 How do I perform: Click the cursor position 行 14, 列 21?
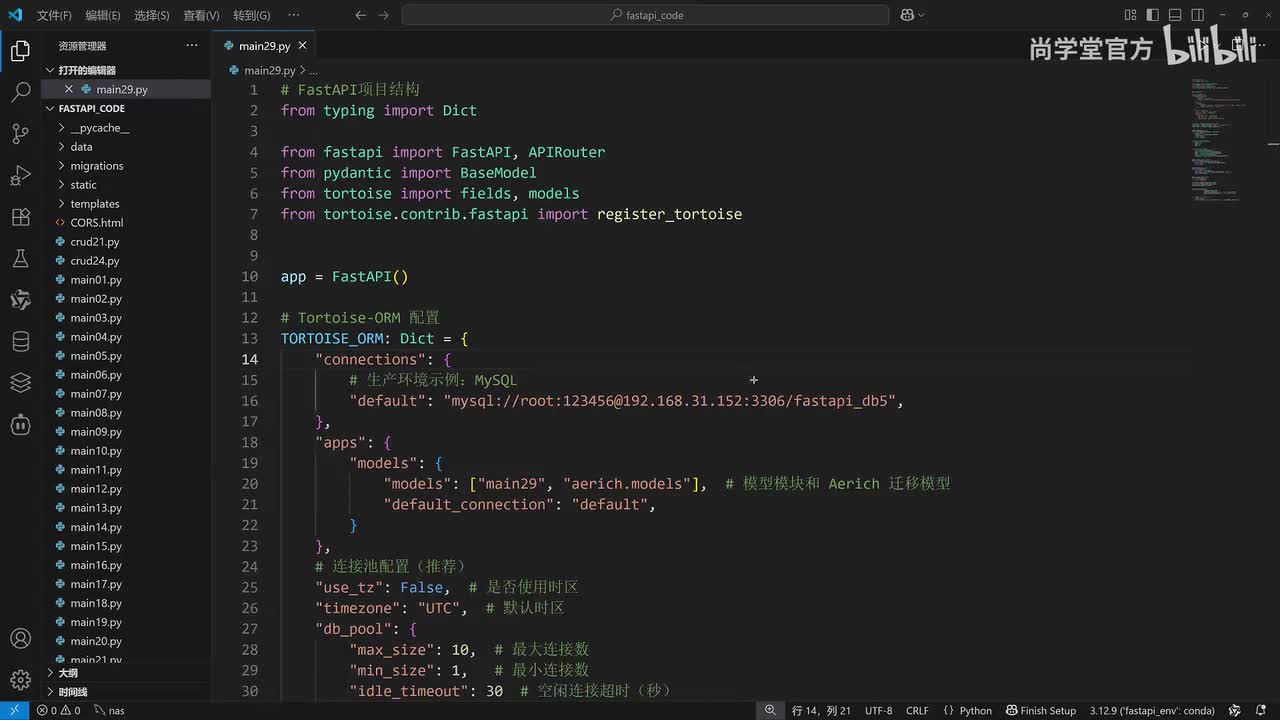821,710
